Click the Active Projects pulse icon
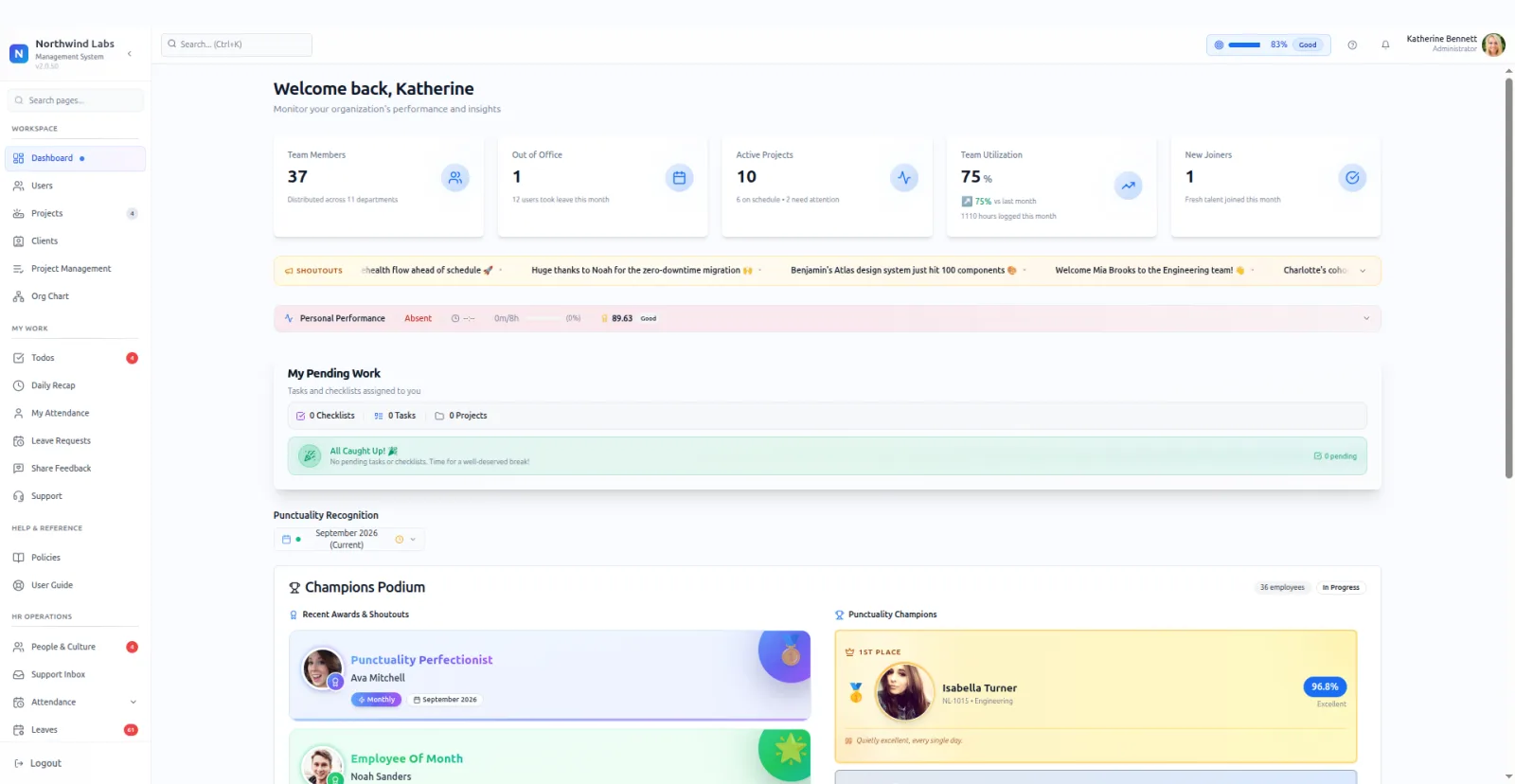Screen dimensions: 1515x784 [x=904, y=177]
